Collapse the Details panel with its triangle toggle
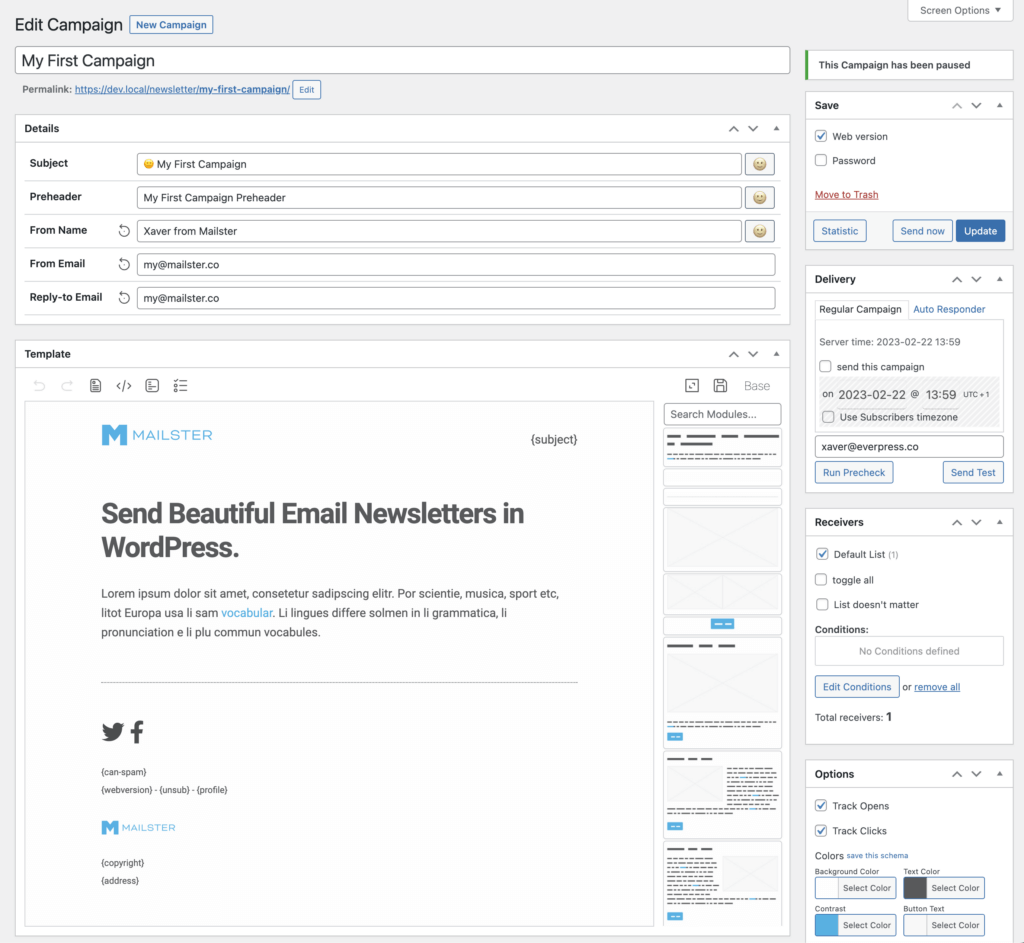The height and width of the screenshot is (943, 1024). (776, 129)
